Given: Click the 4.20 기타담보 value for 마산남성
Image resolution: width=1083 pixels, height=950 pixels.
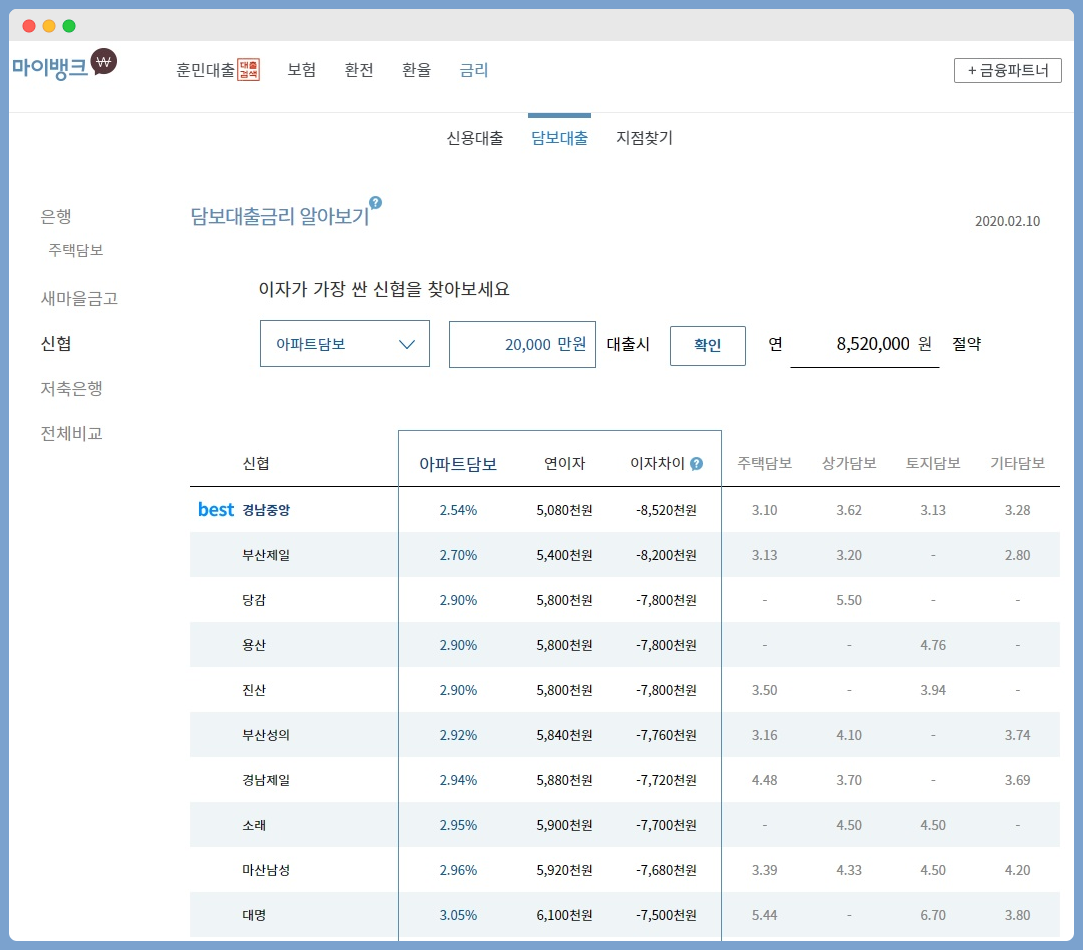Looking at the screenshot, I should tap(1017, 870).
